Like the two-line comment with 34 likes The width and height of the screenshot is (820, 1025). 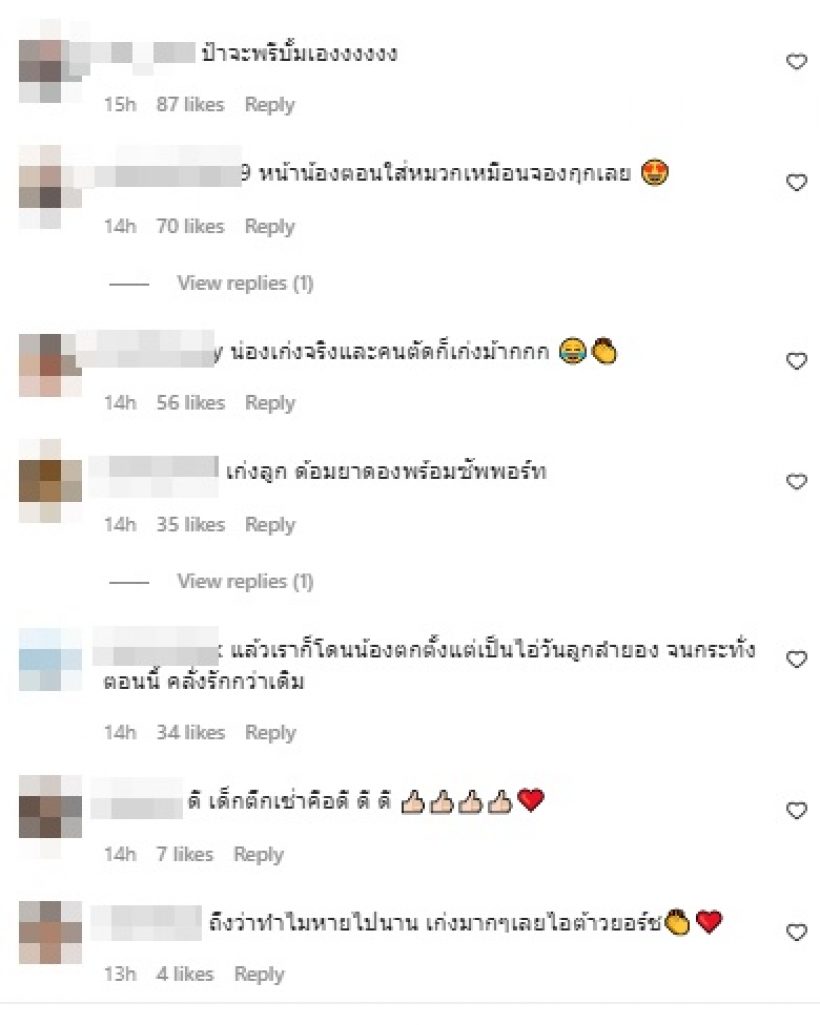(796, 660)
